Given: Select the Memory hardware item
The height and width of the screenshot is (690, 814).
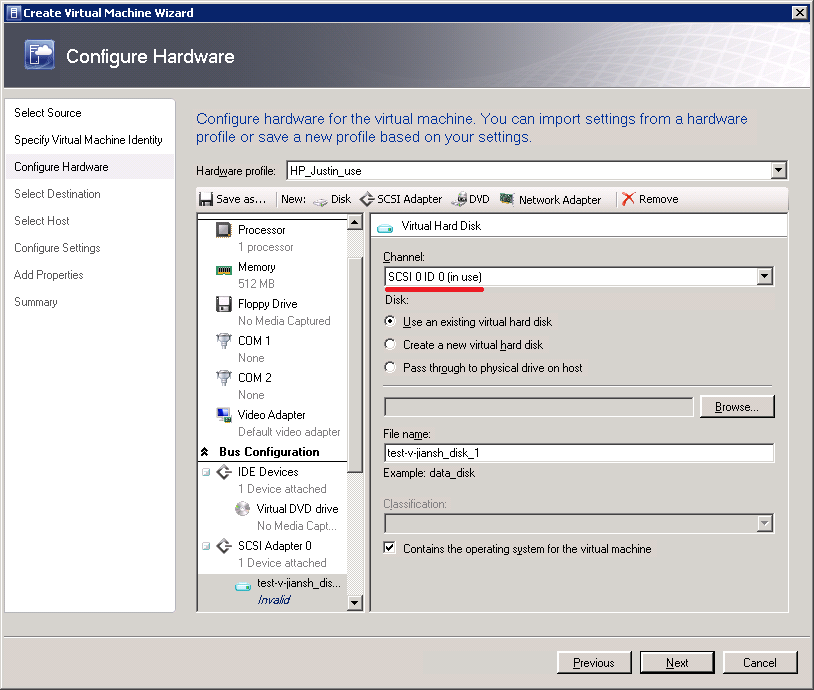Looking at the screenshot, I should pos(256,267).
